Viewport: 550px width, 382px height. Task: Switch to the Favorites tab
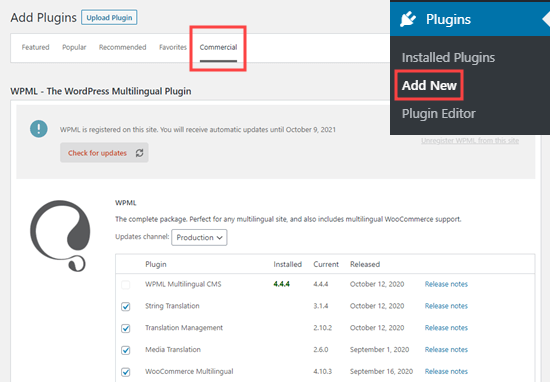point(173,47)
